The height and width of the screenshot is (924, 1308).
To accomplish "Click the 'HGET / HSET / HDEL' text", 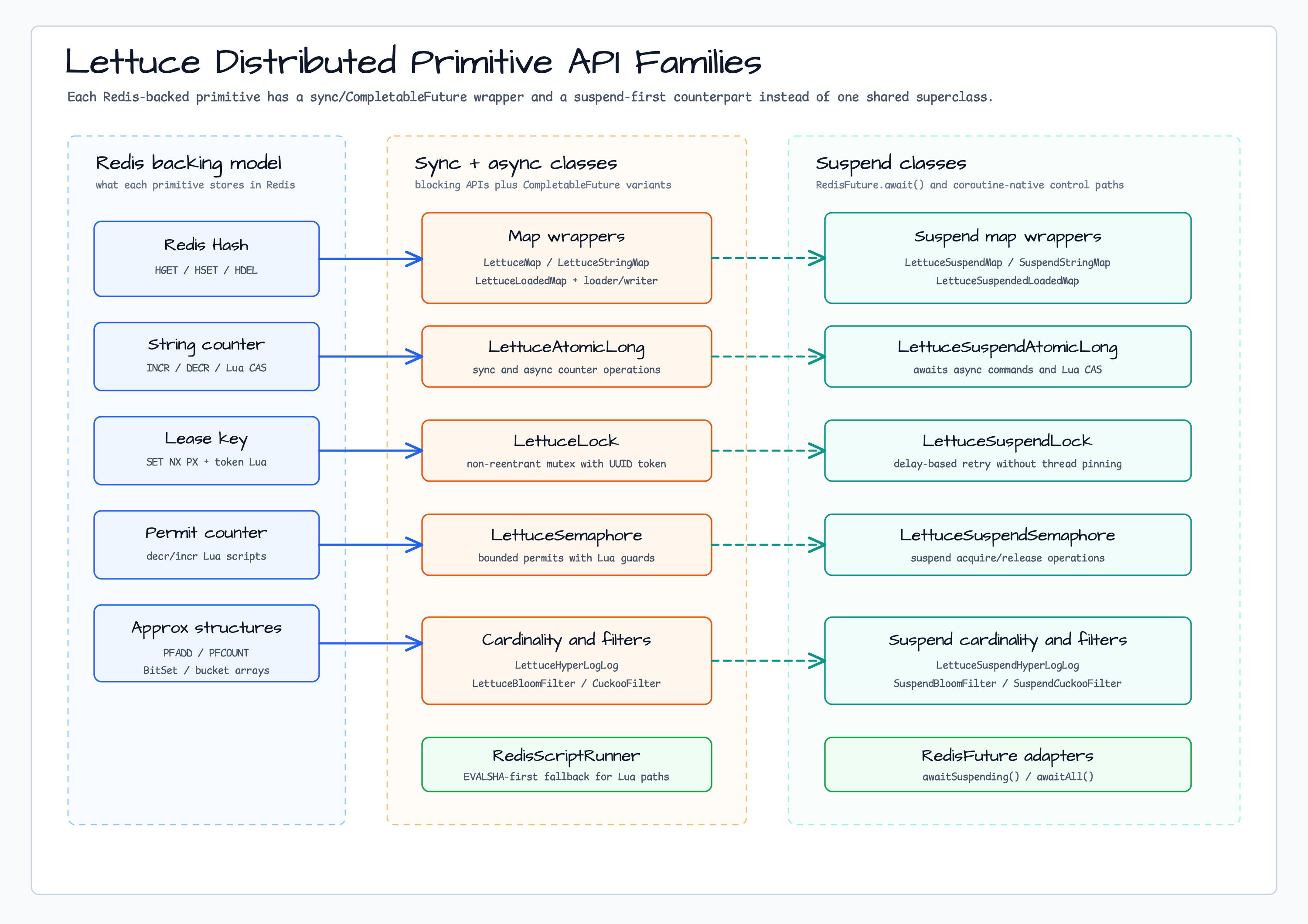I will click(206, 270).
